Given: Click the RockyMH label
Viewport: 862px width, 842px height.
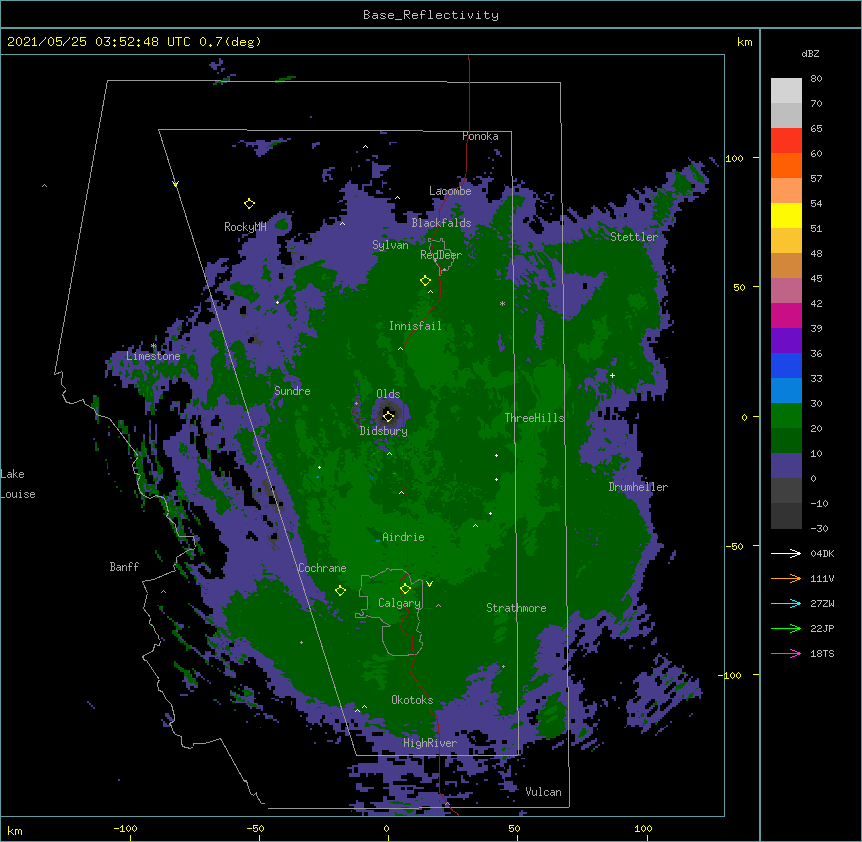Looking at the screenshot, I should tap(245, 227).
